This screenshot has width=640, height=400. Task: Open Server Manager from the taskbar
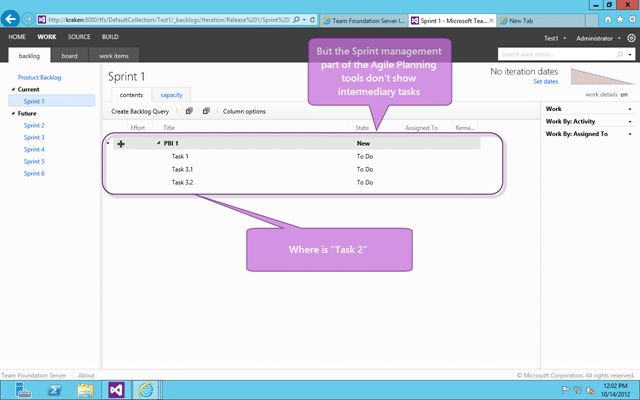pyautogui.click(x=23, y=391)
